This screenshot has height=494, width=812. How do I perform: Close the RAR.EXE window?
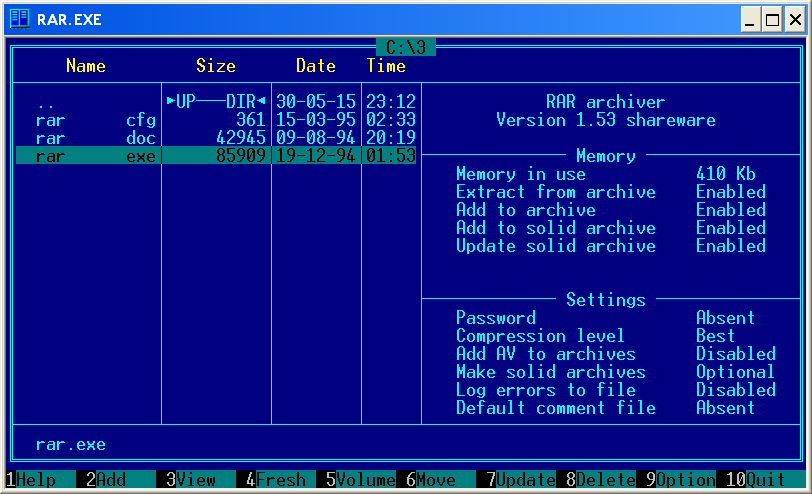795,20
